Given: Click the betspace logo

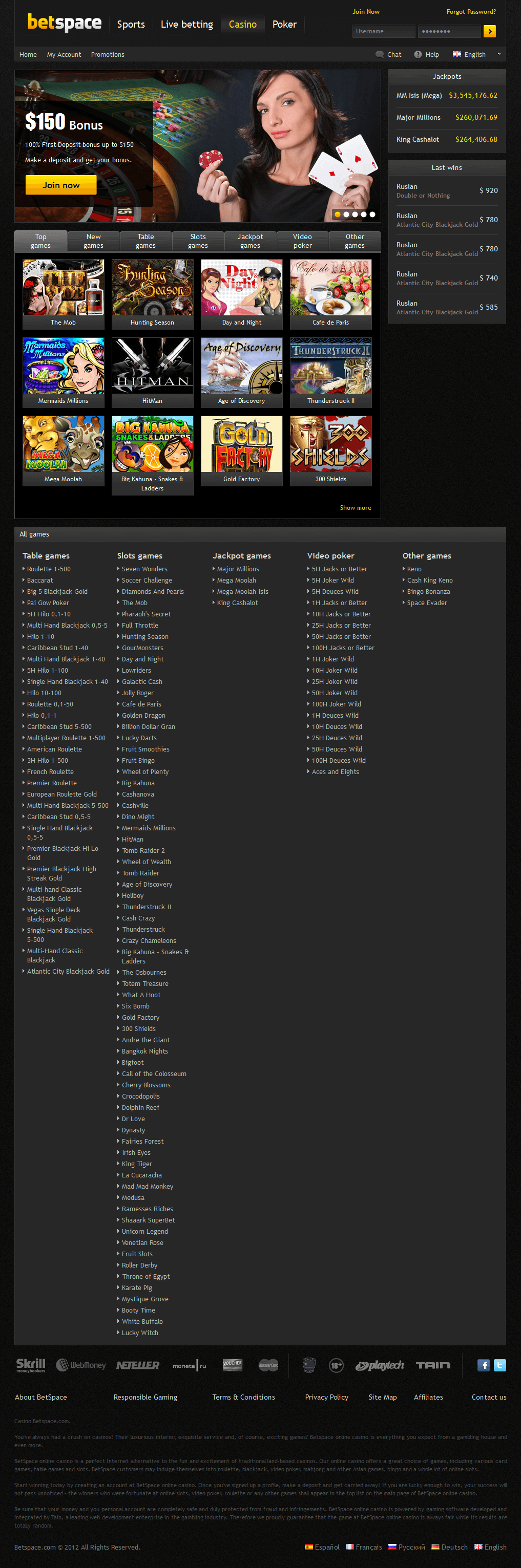Looking at the screenshot, I should (65, 23).
